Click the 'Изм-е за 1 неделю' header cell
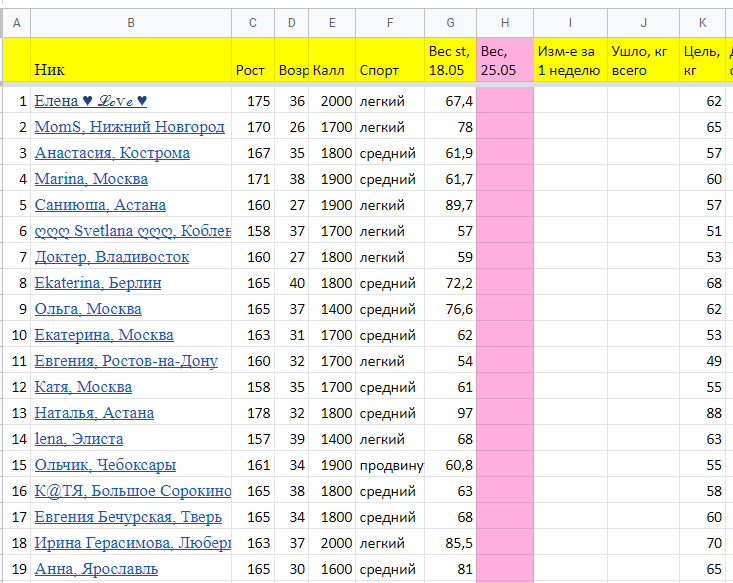 (570, 60)
